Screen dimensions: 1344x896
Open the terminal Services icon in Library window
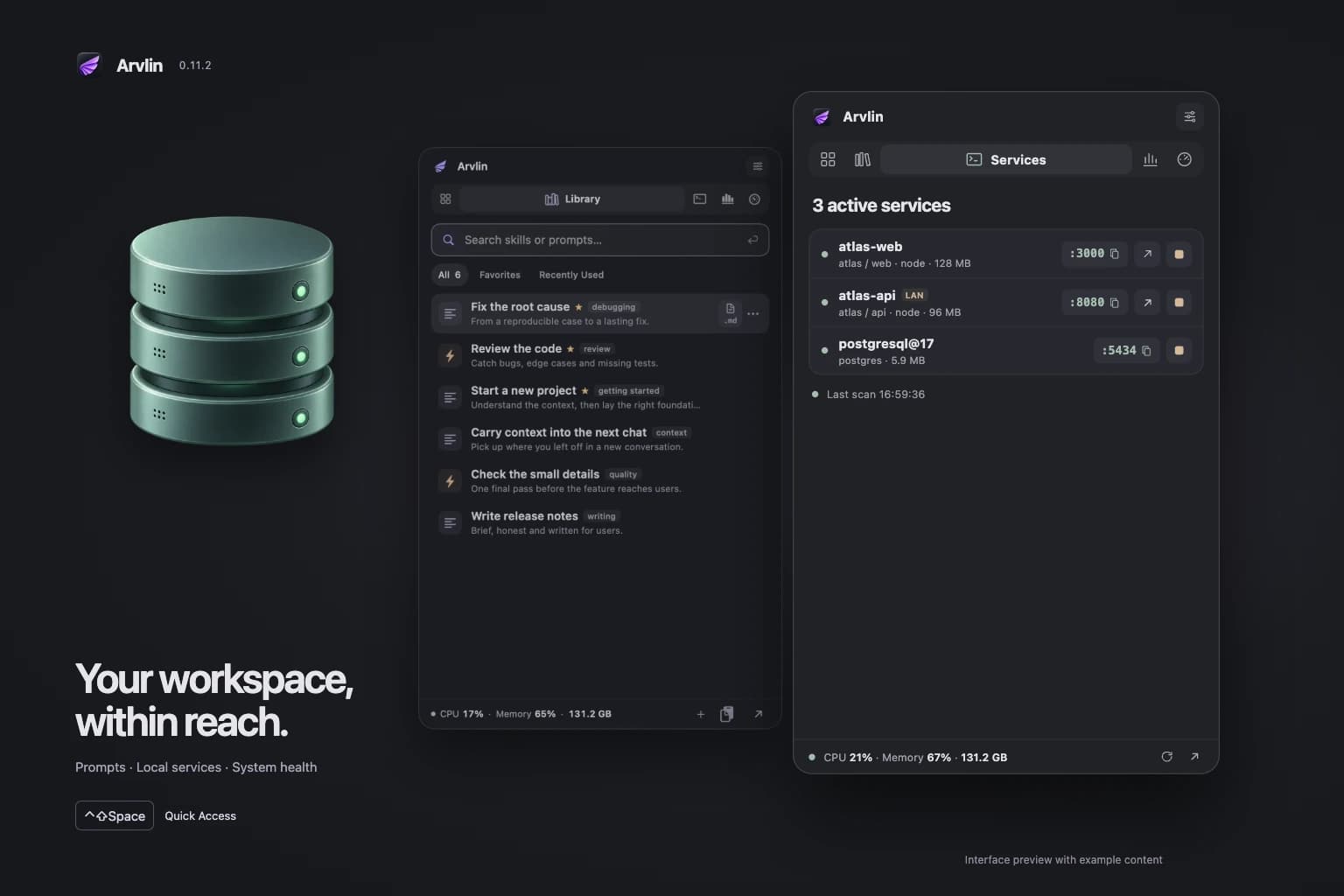pos(700,199)
